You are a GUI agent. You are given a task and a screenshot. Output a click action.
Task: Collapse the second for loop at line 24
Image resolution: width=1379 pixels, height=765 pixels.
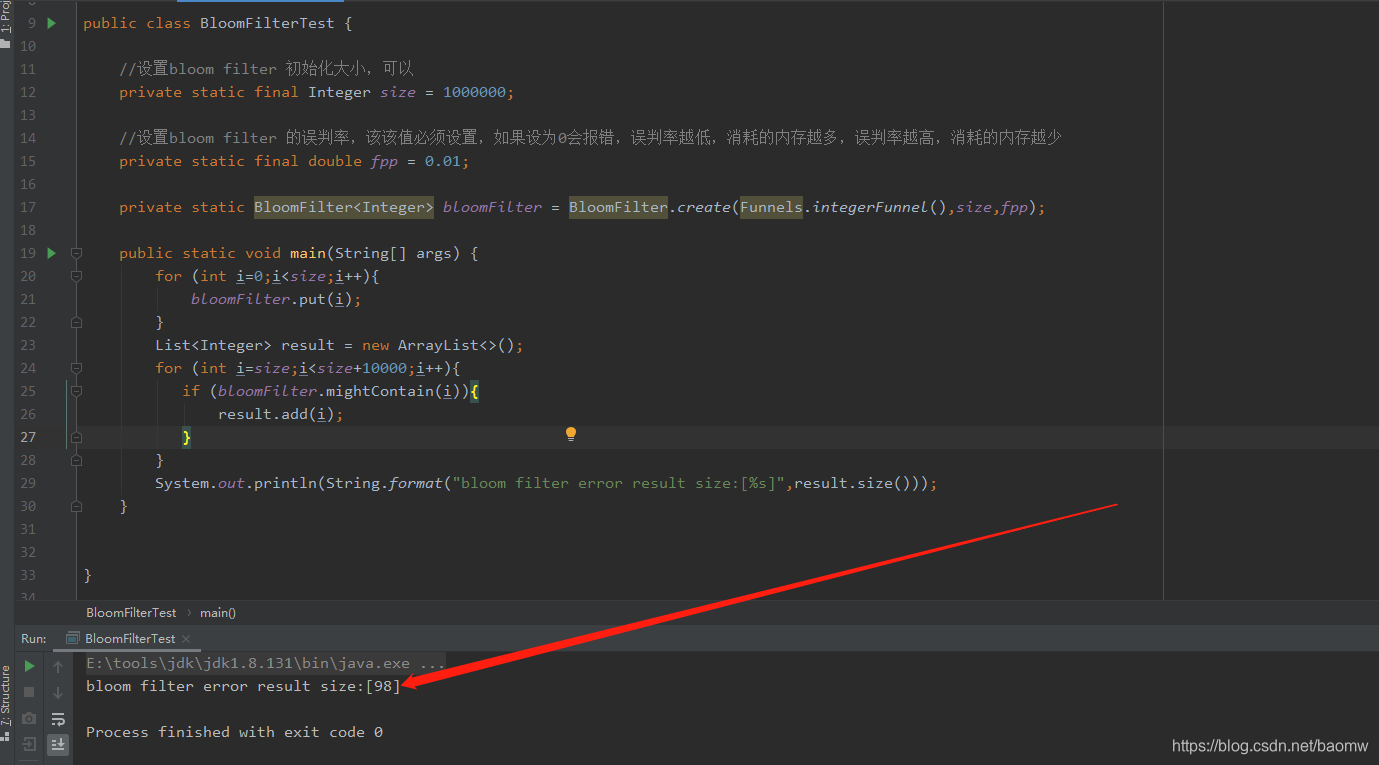point(76,368)
